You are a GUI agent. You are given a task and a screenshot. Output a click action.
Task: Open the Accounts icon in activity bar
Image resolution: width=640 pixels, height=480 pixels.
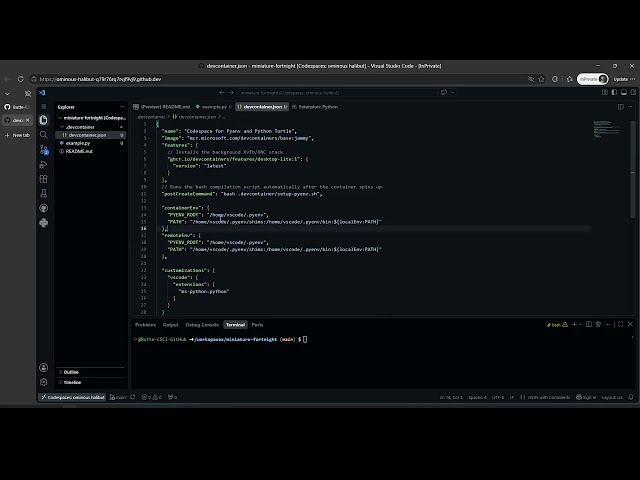(x=44, y=368)
